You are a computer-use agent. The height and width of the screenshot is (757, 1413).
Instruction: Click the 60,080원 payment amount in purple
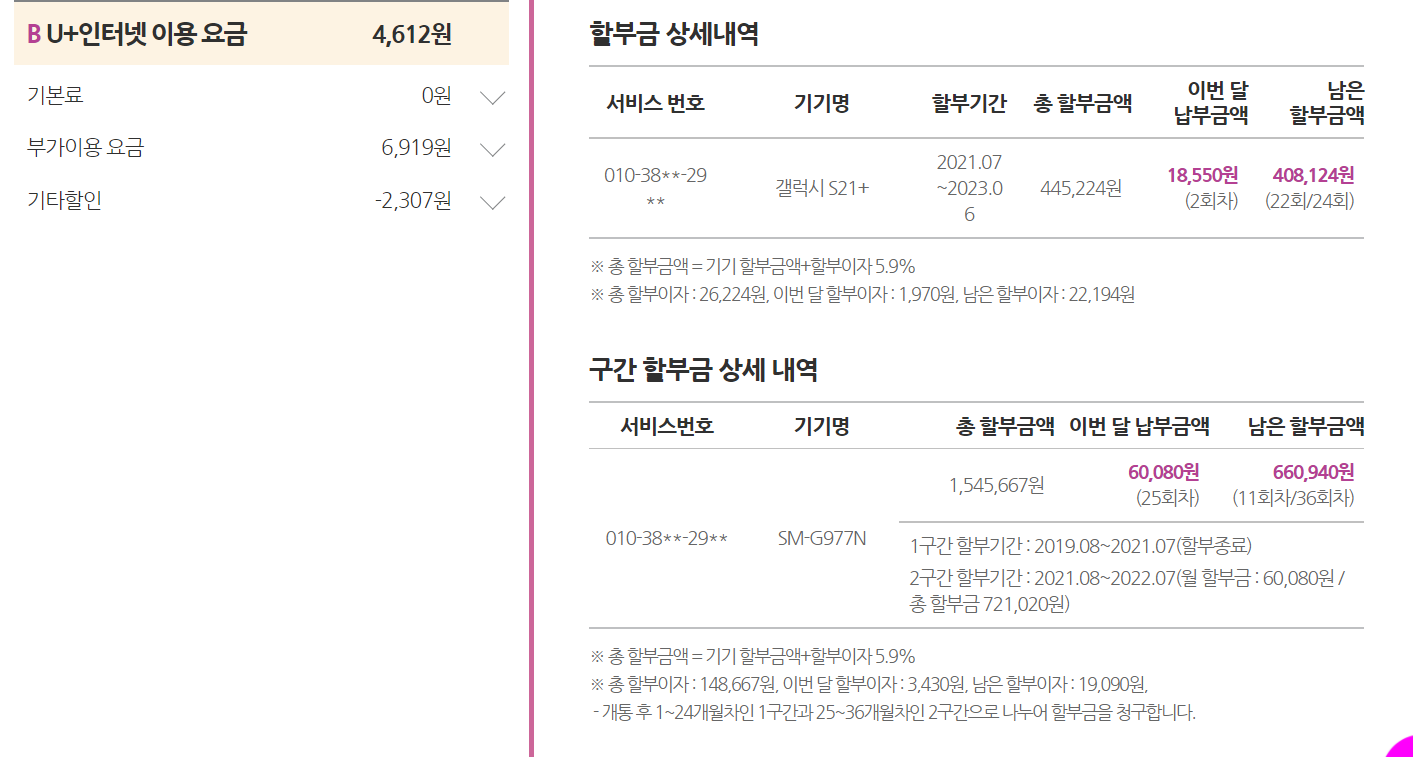(x=1163, y=471)
